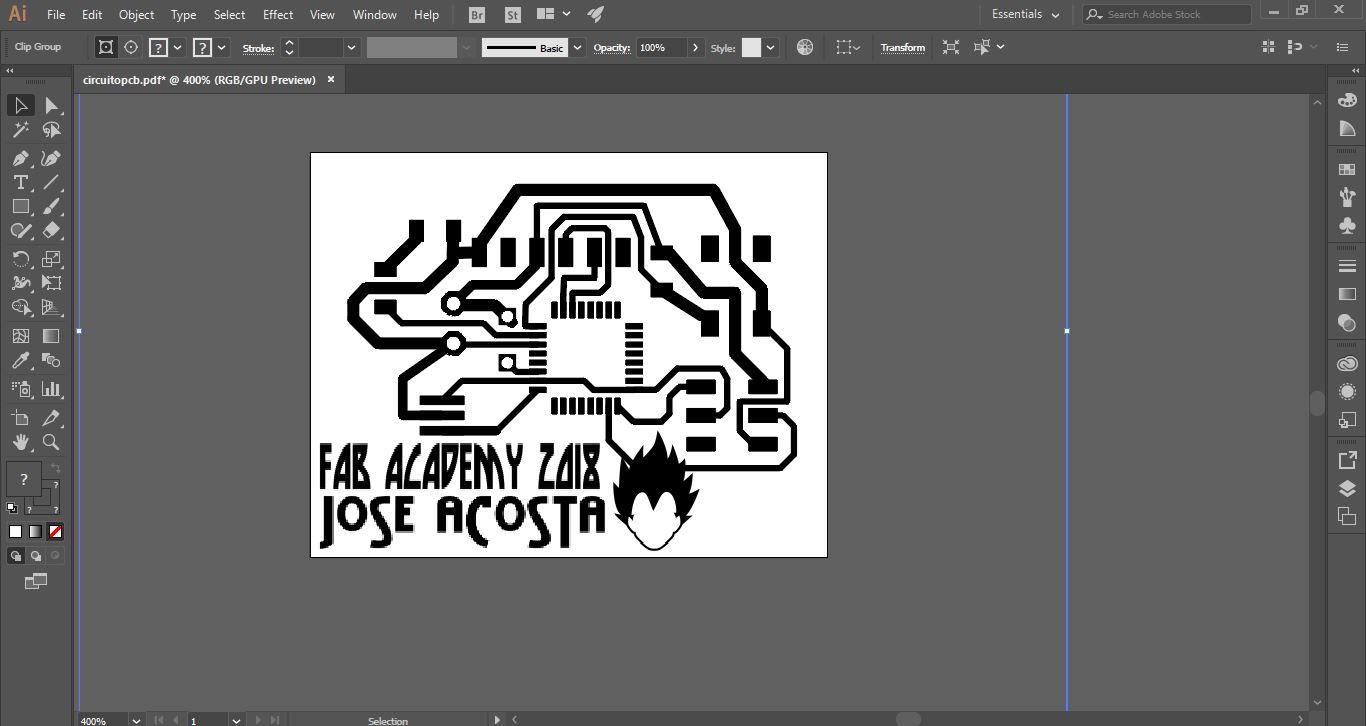Switch to Draw Normal mode

(16, 556)
